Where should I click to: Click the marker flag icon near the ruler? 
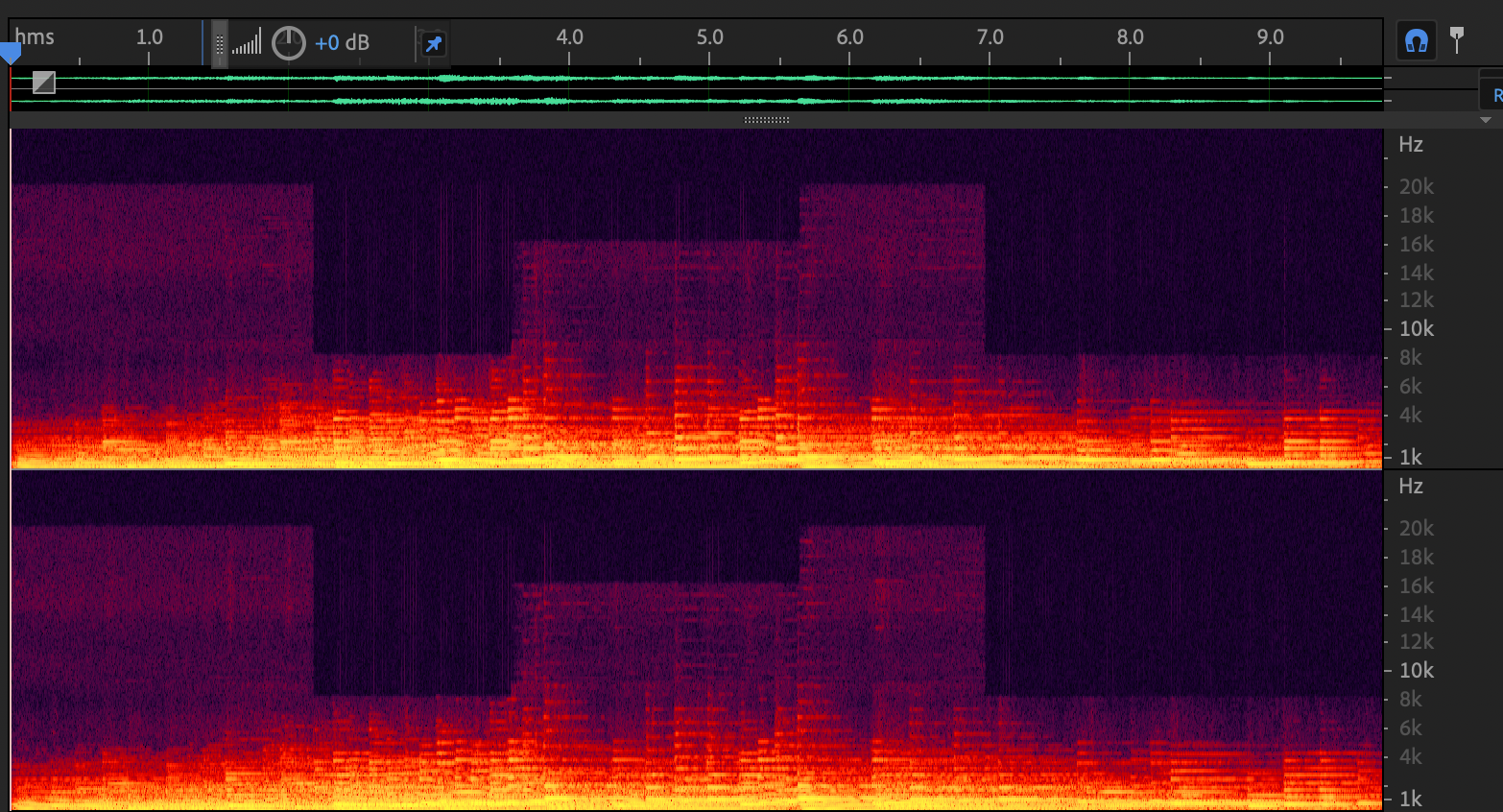click(x=1457, y=39)
